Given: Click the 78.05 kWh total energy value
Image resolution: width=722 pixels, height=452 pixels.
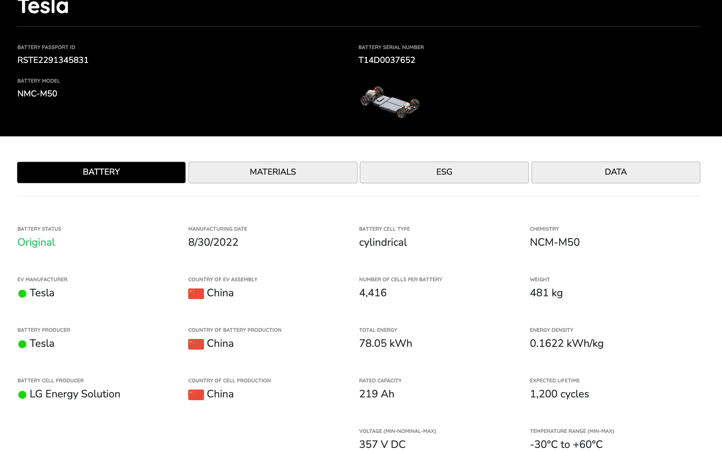Looking at the screenshot, I should tap(385, 343).
